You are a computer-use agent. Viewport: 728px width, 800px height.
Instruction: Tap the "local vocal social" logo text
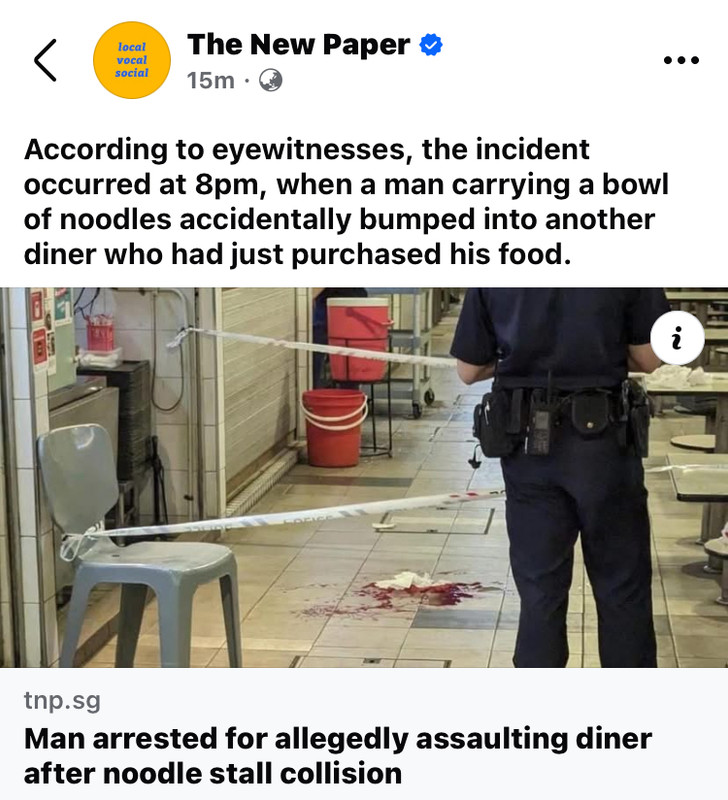point(132,60)
